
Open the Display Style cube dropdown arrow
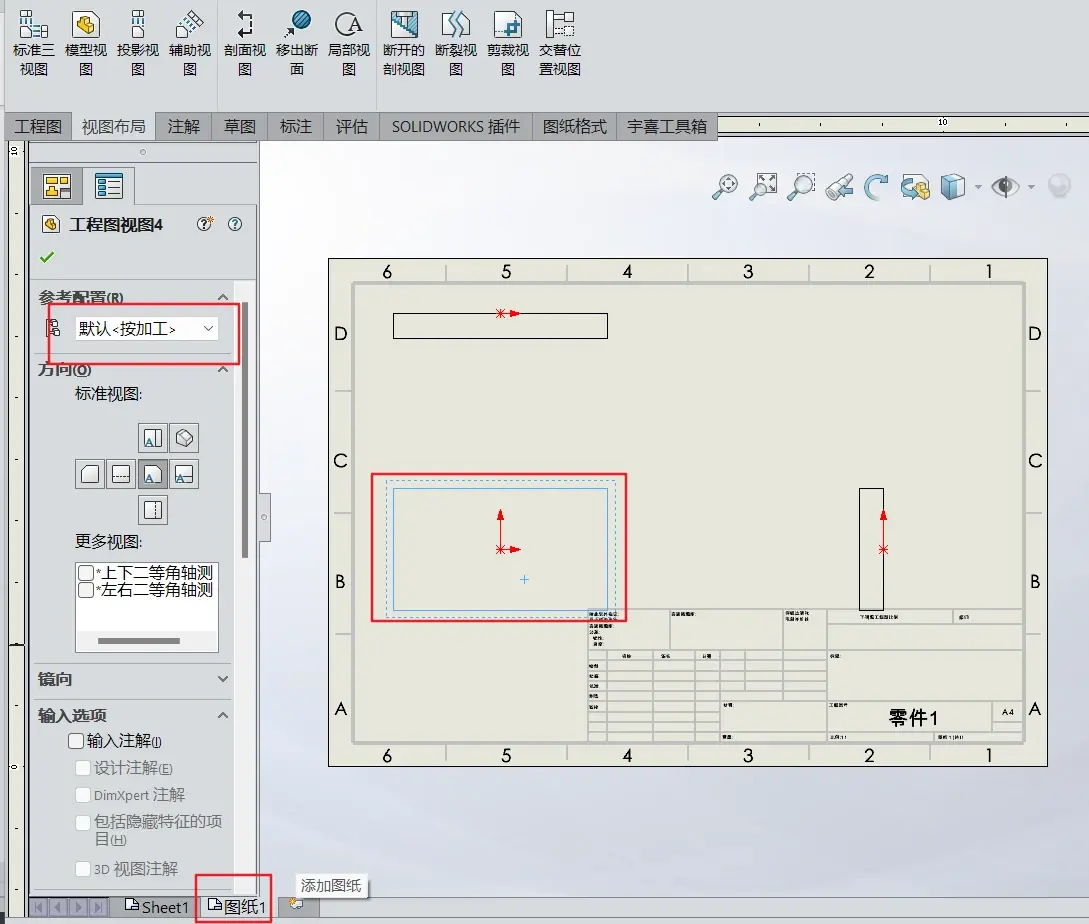coord(979,187)
